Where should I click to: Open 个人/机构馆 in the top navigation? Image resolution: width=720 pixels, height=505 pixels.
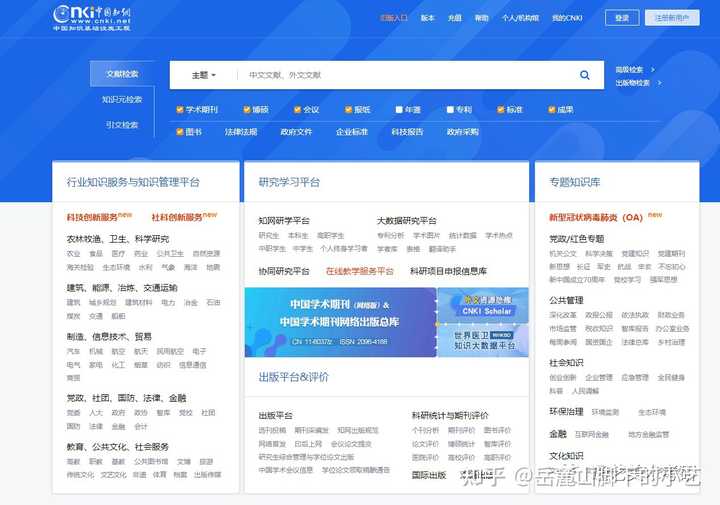520,18
